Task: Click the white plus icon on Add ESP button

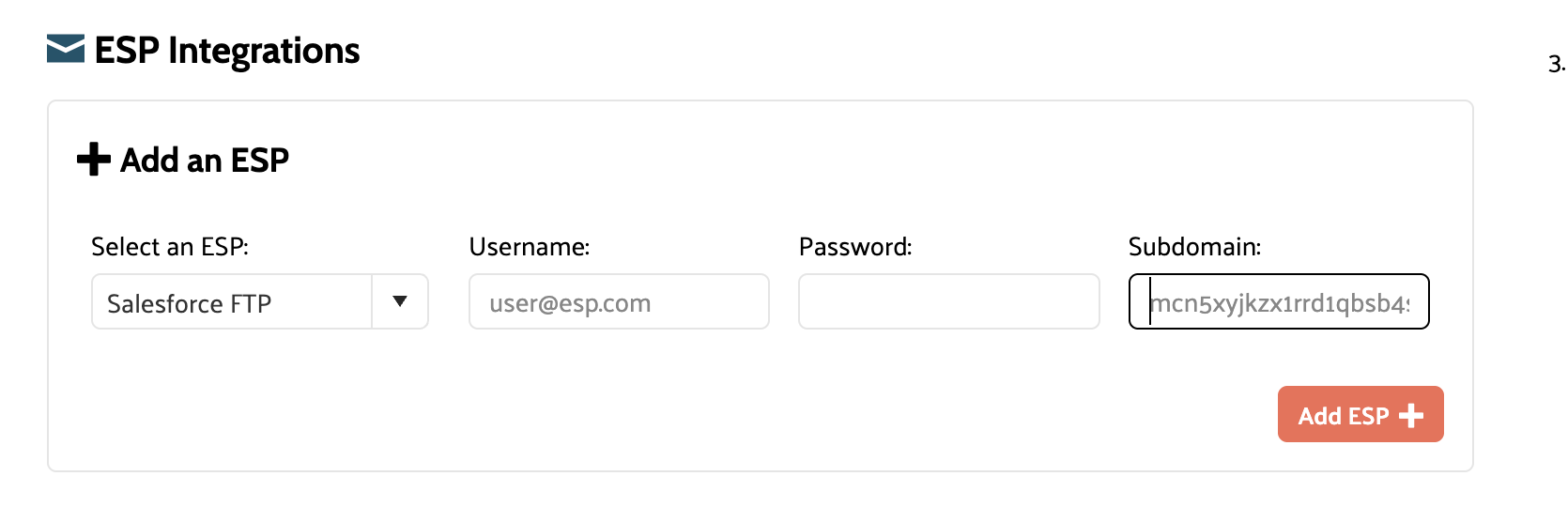Action: click(x=1411, y=415)
